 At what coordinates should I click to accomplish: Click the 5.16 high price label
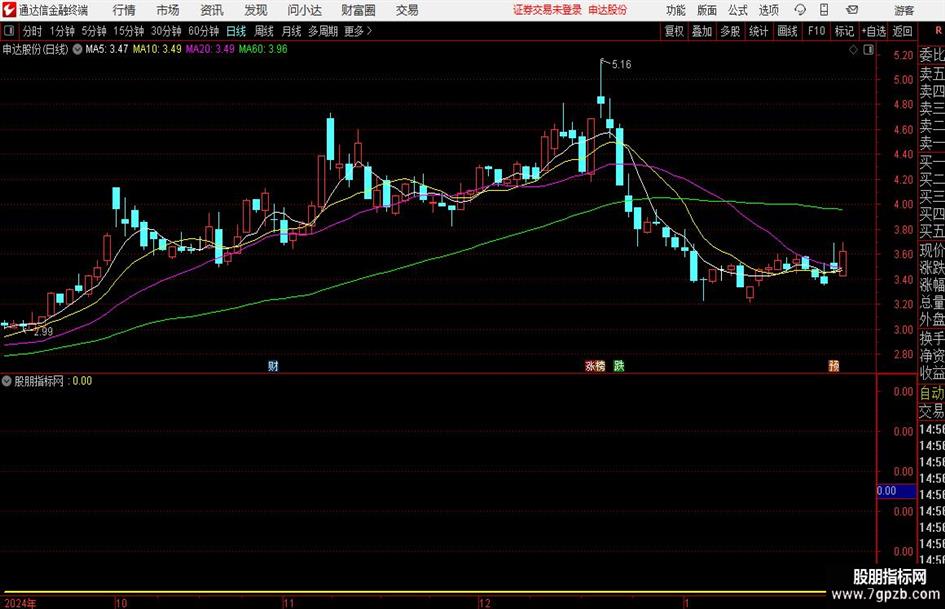point(621,65)
